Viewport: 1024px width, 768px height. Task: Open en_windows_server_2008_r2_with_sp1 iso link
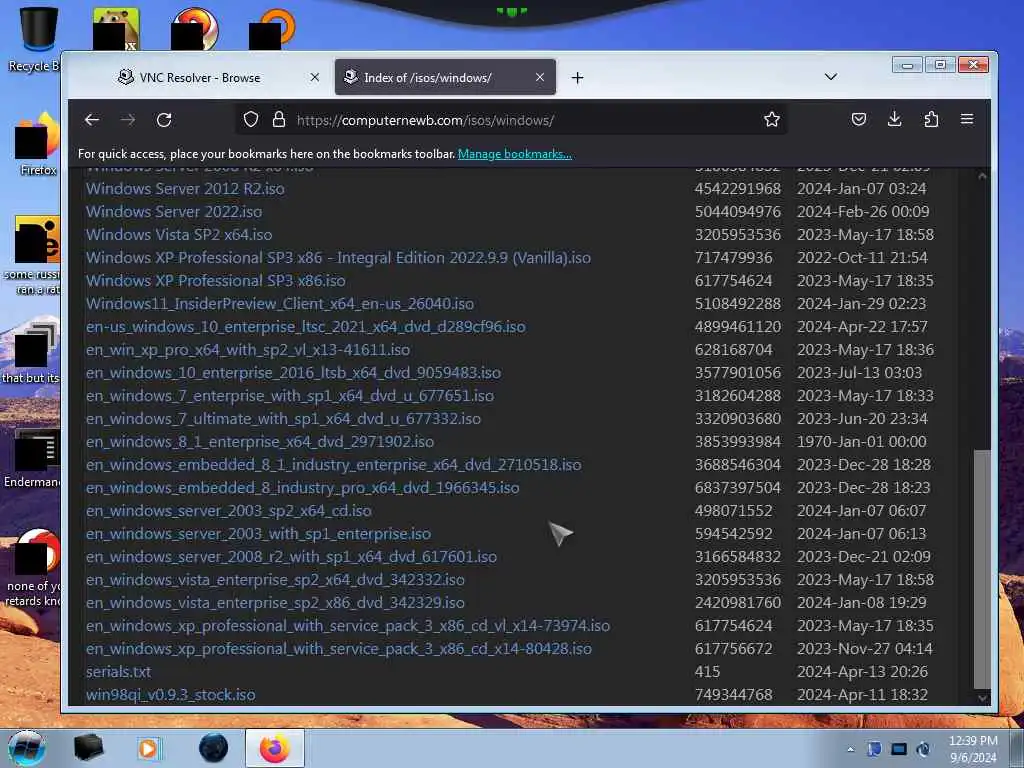(291, 556)
